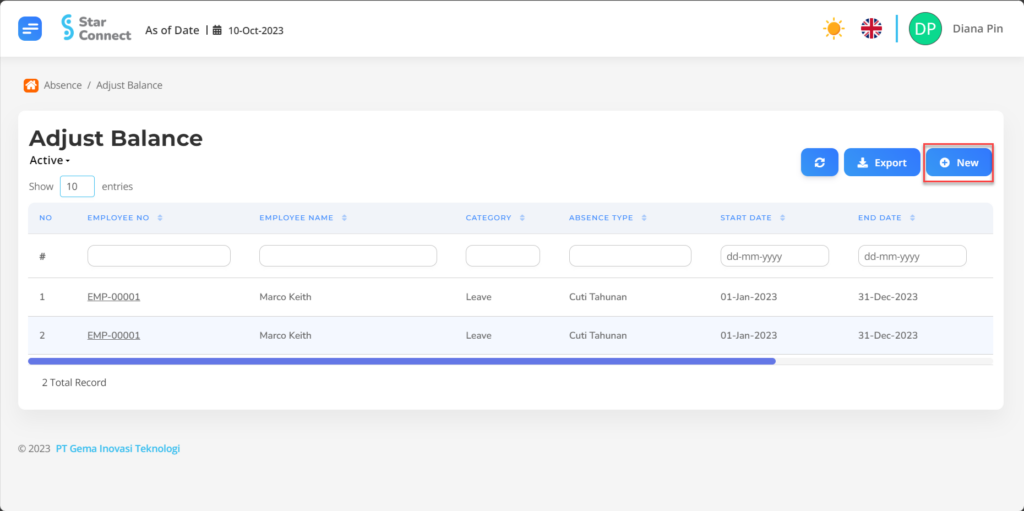Screen dimensions: 1024x511
Task: Toggle the sun light-mode icon
Action: tap(833, 29)
